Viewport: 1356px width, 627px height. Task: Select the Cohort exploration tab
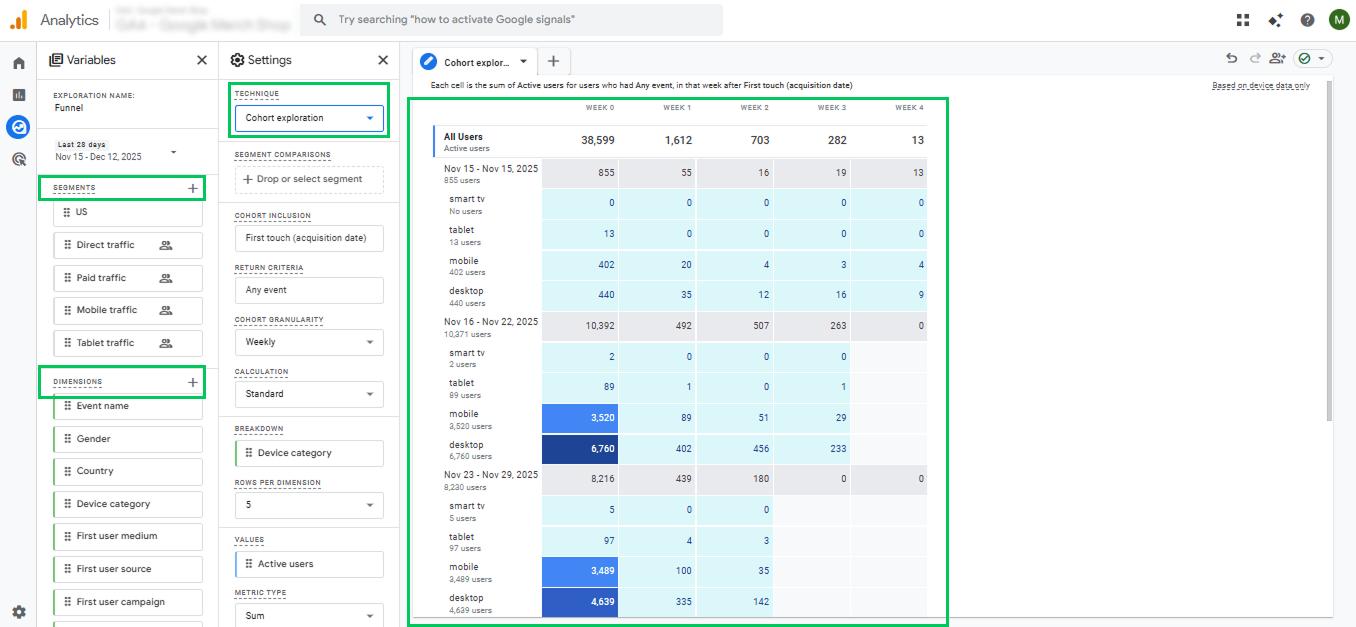[476, 62]
